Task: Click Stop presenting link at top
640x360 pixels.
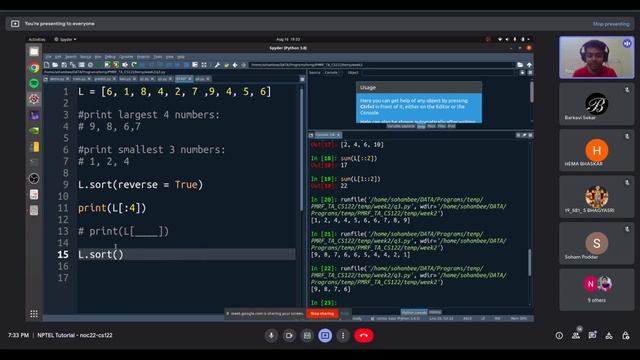Action: pyautogui.click(x=611, y=24)
